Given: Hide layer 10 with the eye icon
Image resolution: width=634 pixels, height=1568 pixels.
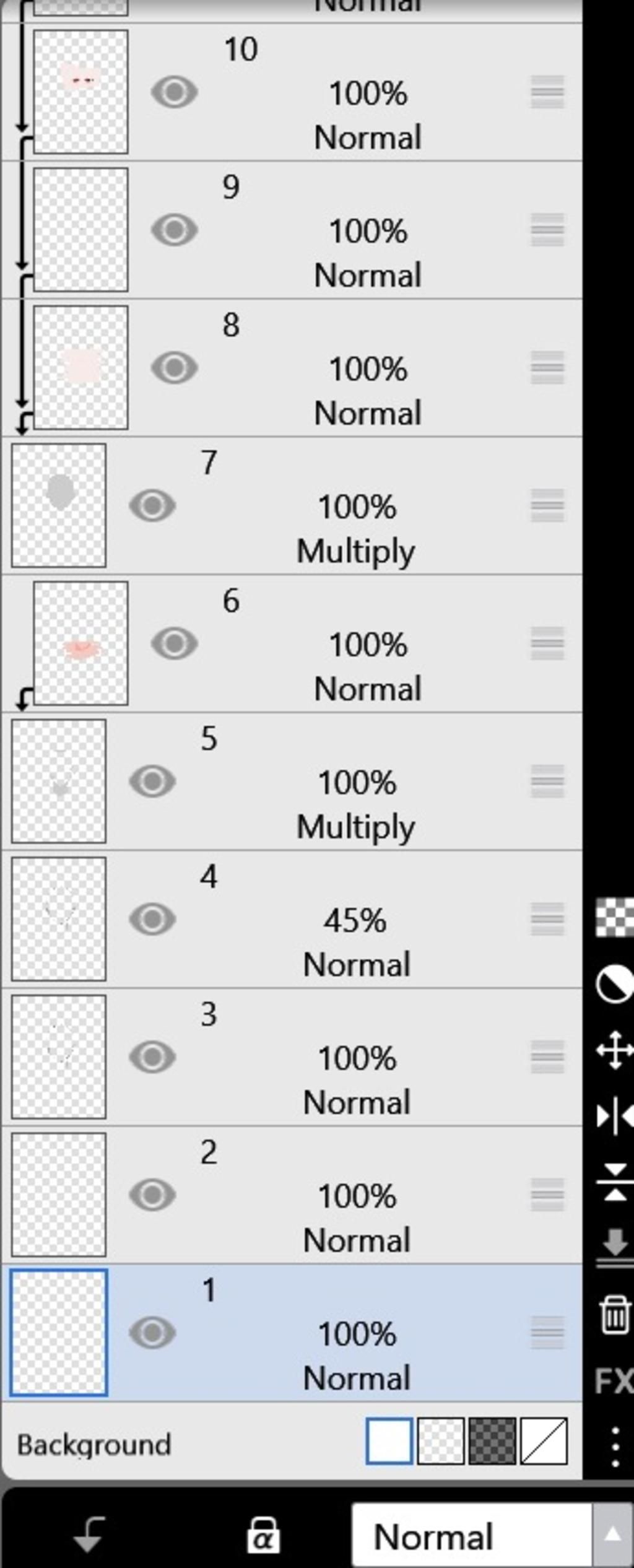Looking at the screenshot, I should click(x=175, y=92).
